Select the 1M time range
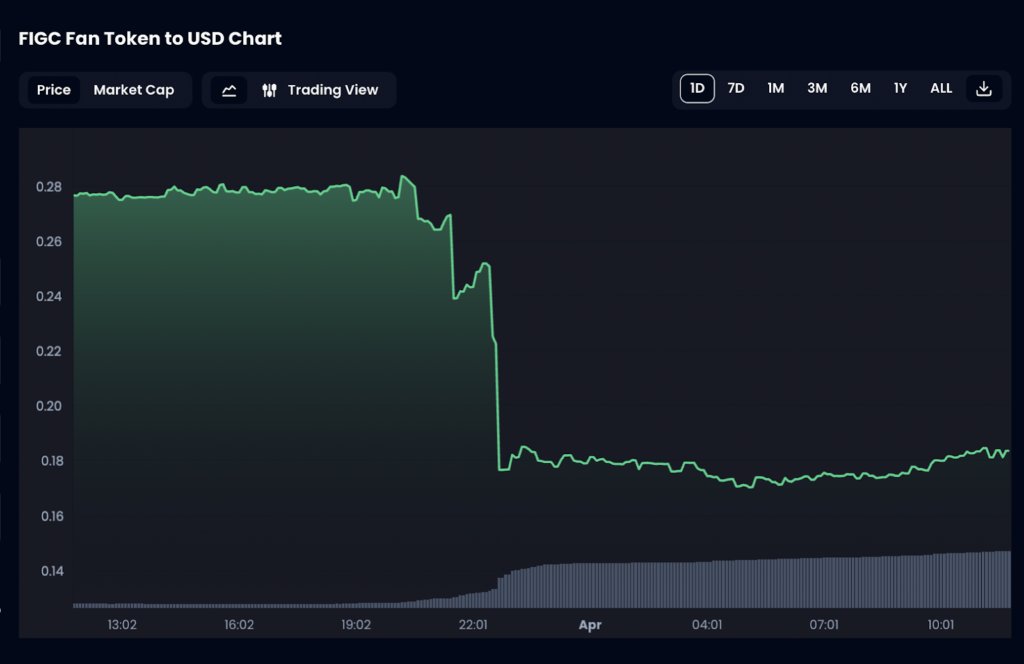1024x664 pixels. point(776,88)
